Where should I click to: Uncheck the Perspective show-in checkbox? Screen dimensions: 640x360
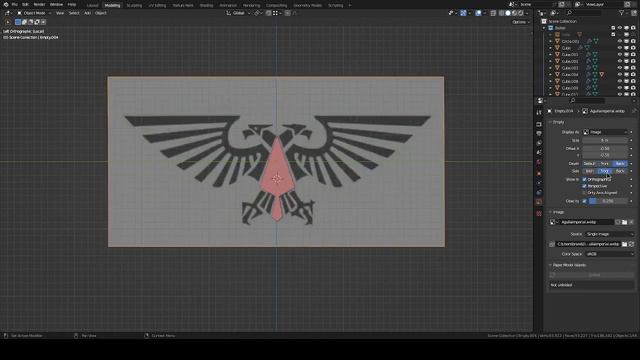[x=584, y=186]
